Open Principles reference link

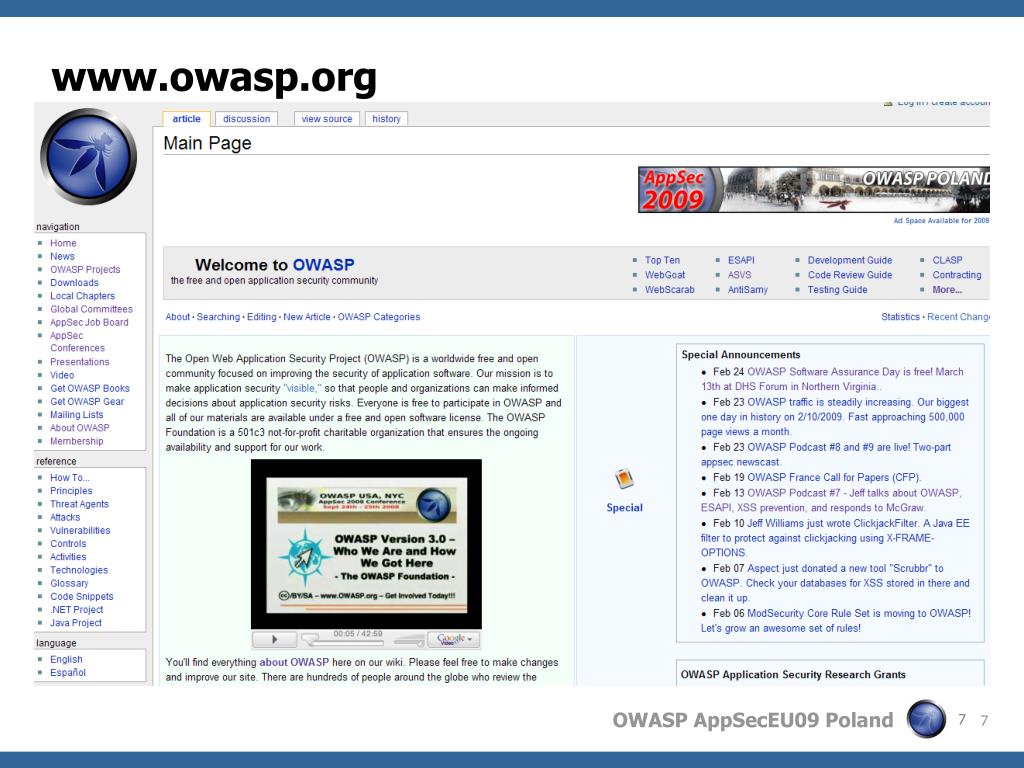pos(71,490)
